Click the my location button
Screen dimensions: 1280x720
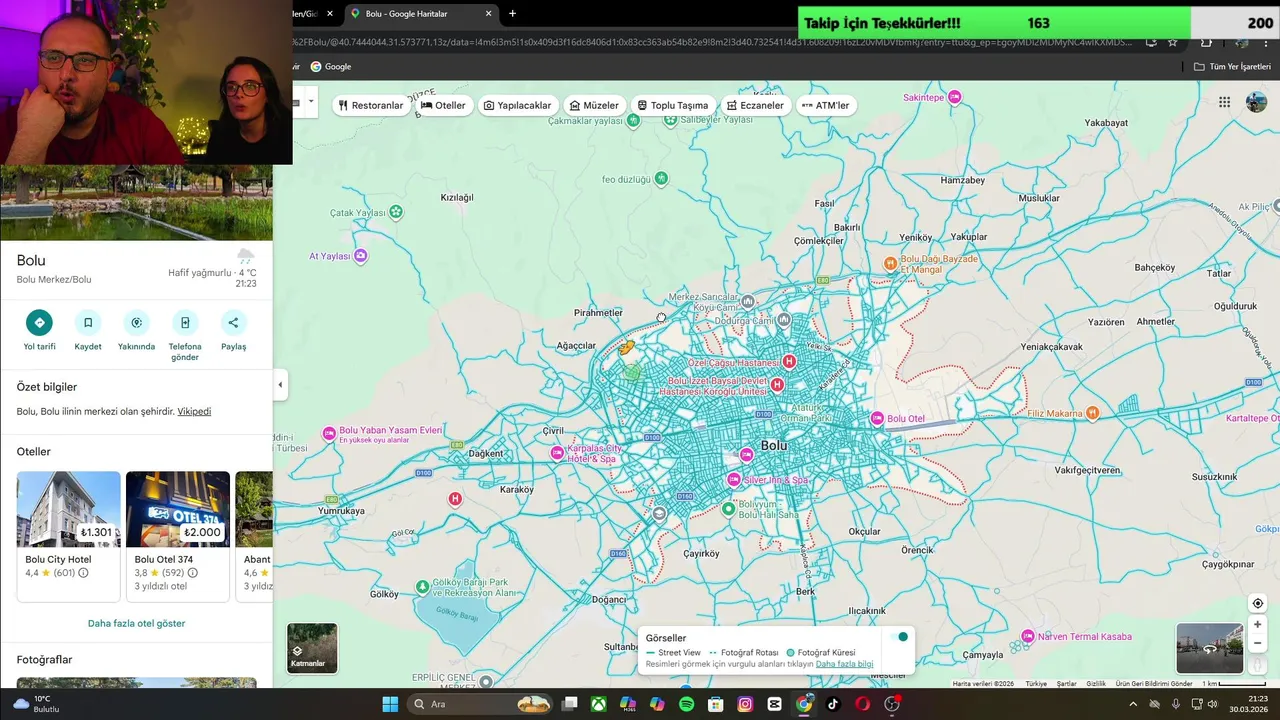[x=1258, y=603]
